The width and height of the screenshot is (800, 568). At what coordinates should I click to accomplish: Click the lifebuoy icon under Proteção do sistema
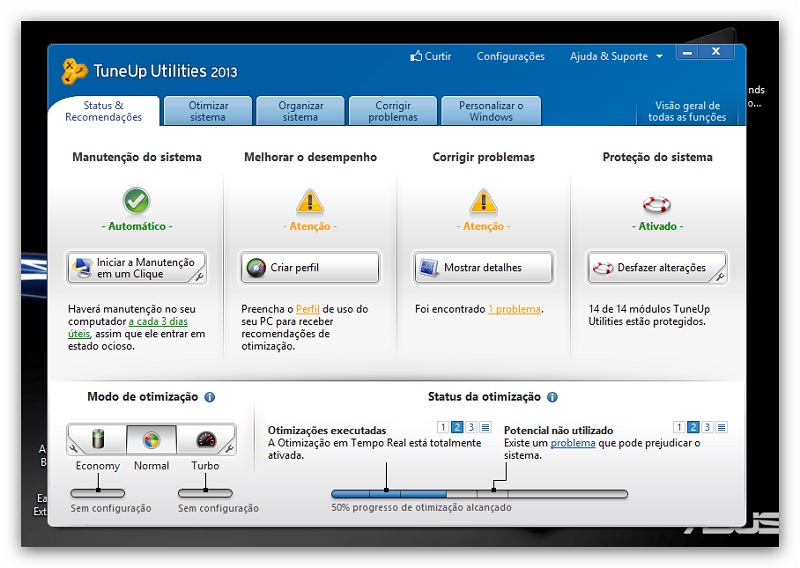(x=657, y=204)
